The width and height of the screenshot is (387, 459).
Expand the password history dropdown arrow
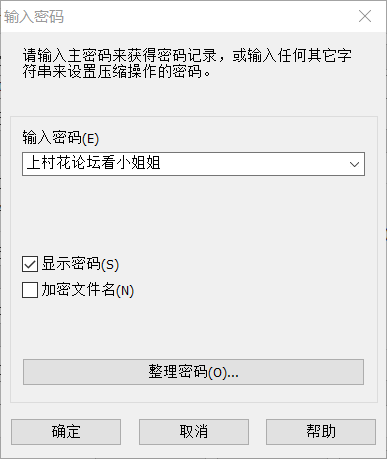[x=354, y=164]
